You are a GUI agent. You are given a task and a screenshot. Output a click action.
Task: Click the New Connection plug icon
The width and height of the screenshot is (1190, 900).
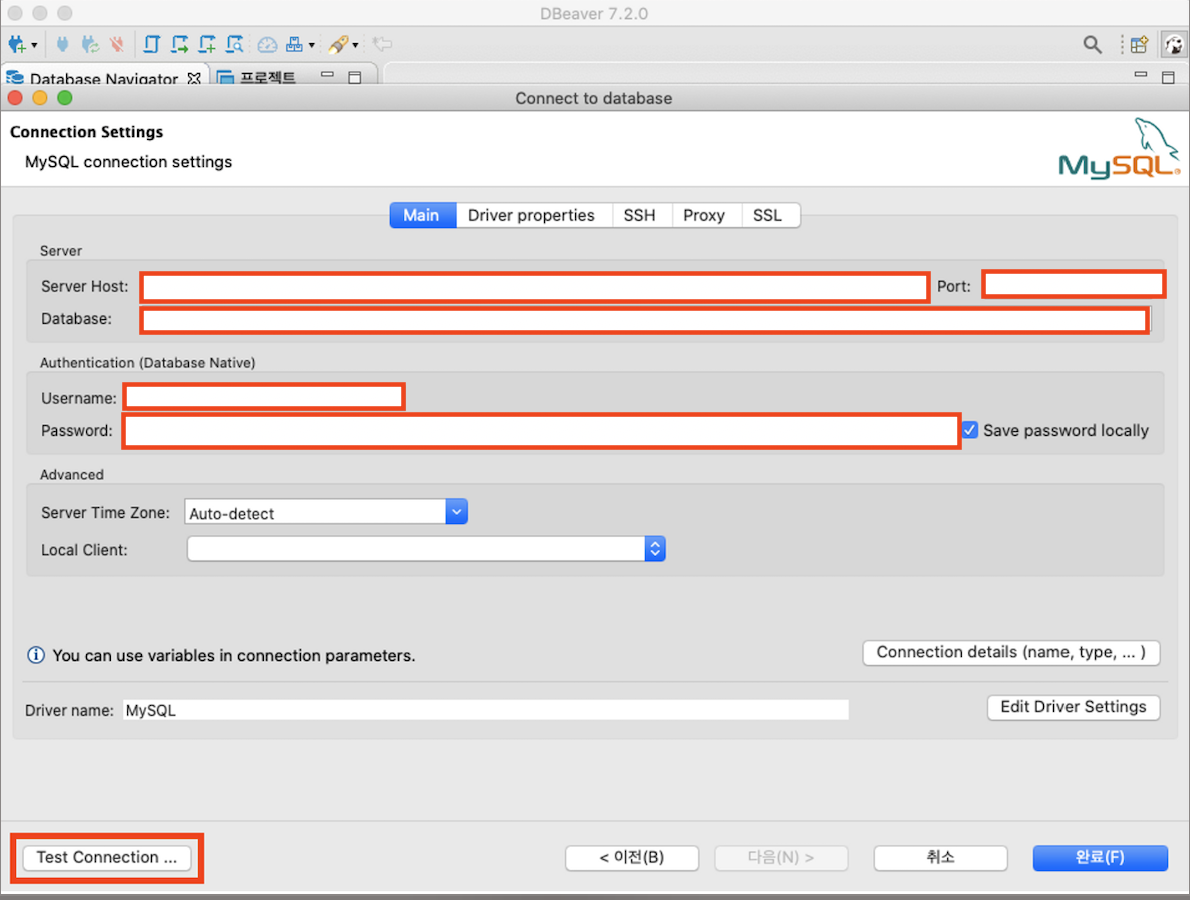[17, 44]
